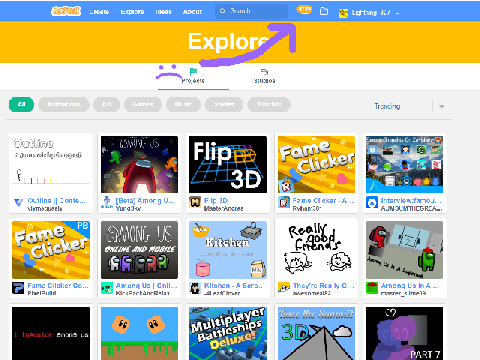Select the Games category filter
This screenshot has width=480, height=360.
143,104
